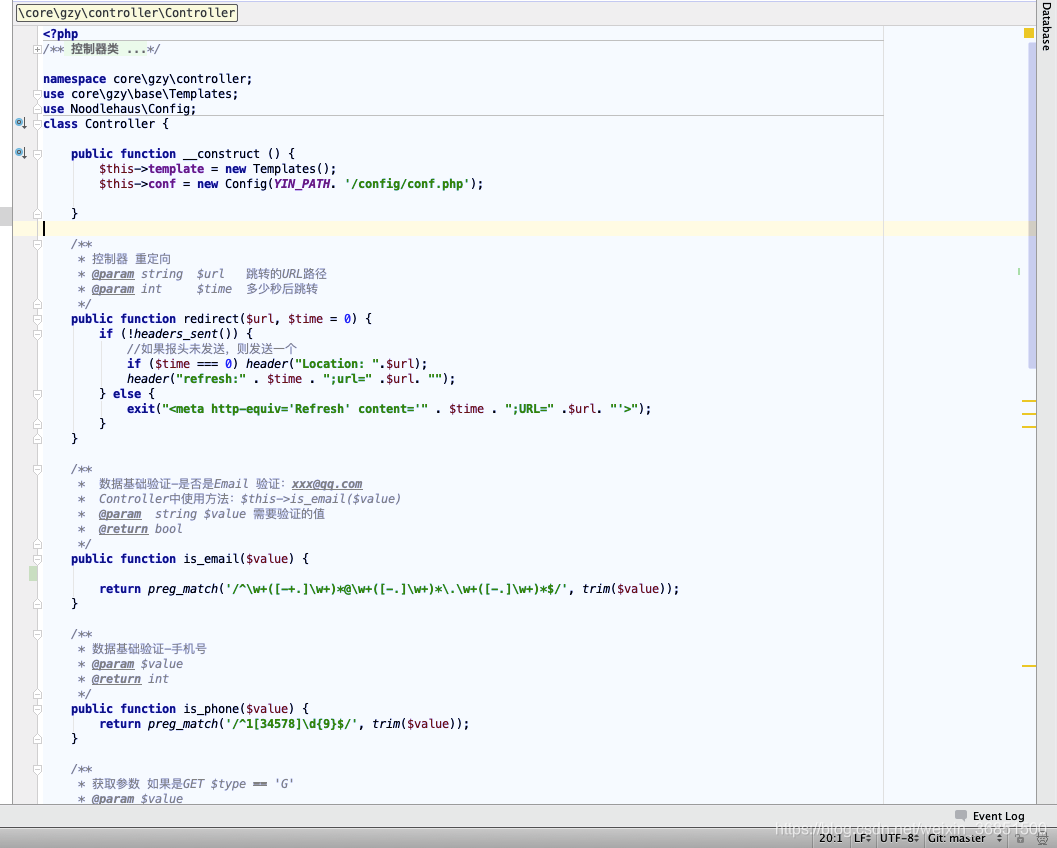Collapse the else block in redirect
Viewport: 1057px width, 848px height.
pyautogui.click(x=38, y=394)
